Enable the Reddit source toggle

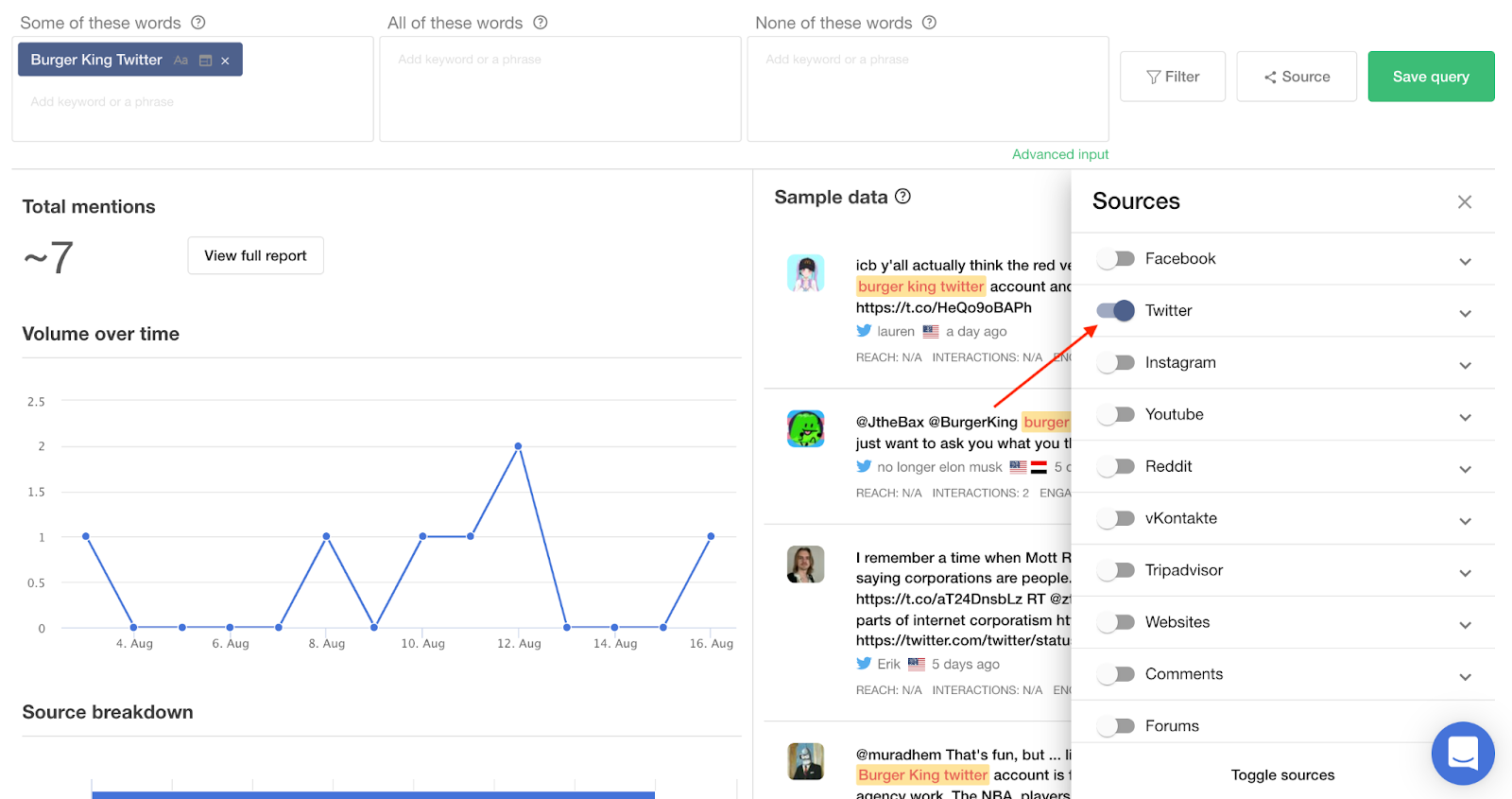(x=1116, y=467)
